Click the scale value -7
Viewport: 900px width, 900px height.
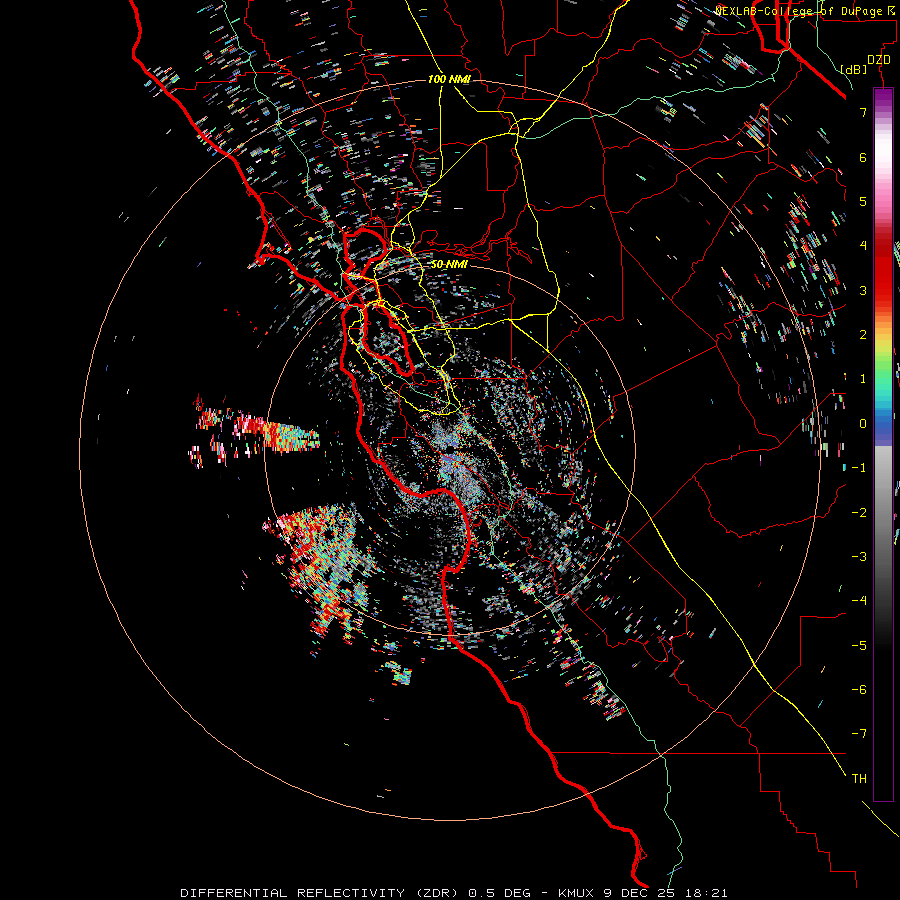(x=859, y=734)
